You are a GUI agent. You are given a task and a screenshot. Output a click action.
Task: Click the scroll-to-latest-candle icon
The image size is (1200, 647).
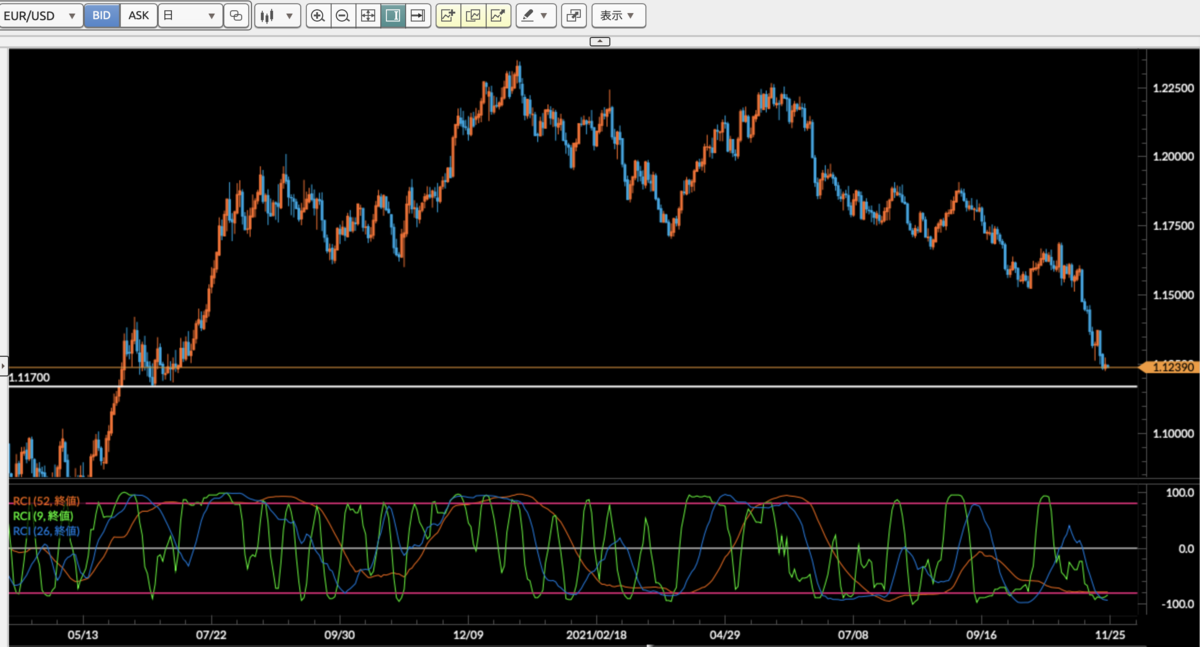pyautogui.click(x=418, y=15)
